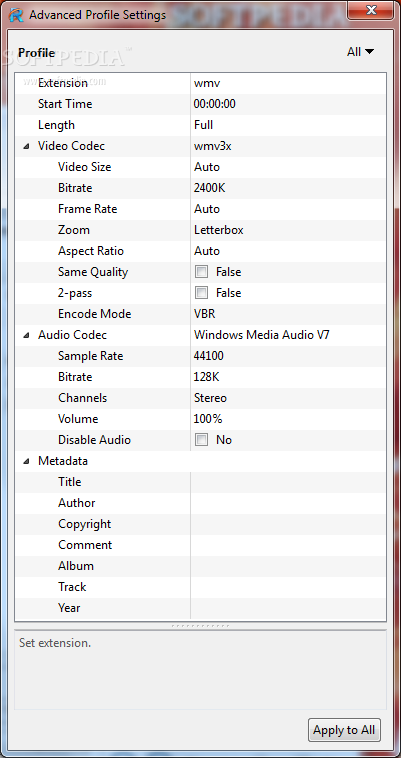
Task: Click the dotted splitter grip above the description
Action: click(x=200, y=626)
